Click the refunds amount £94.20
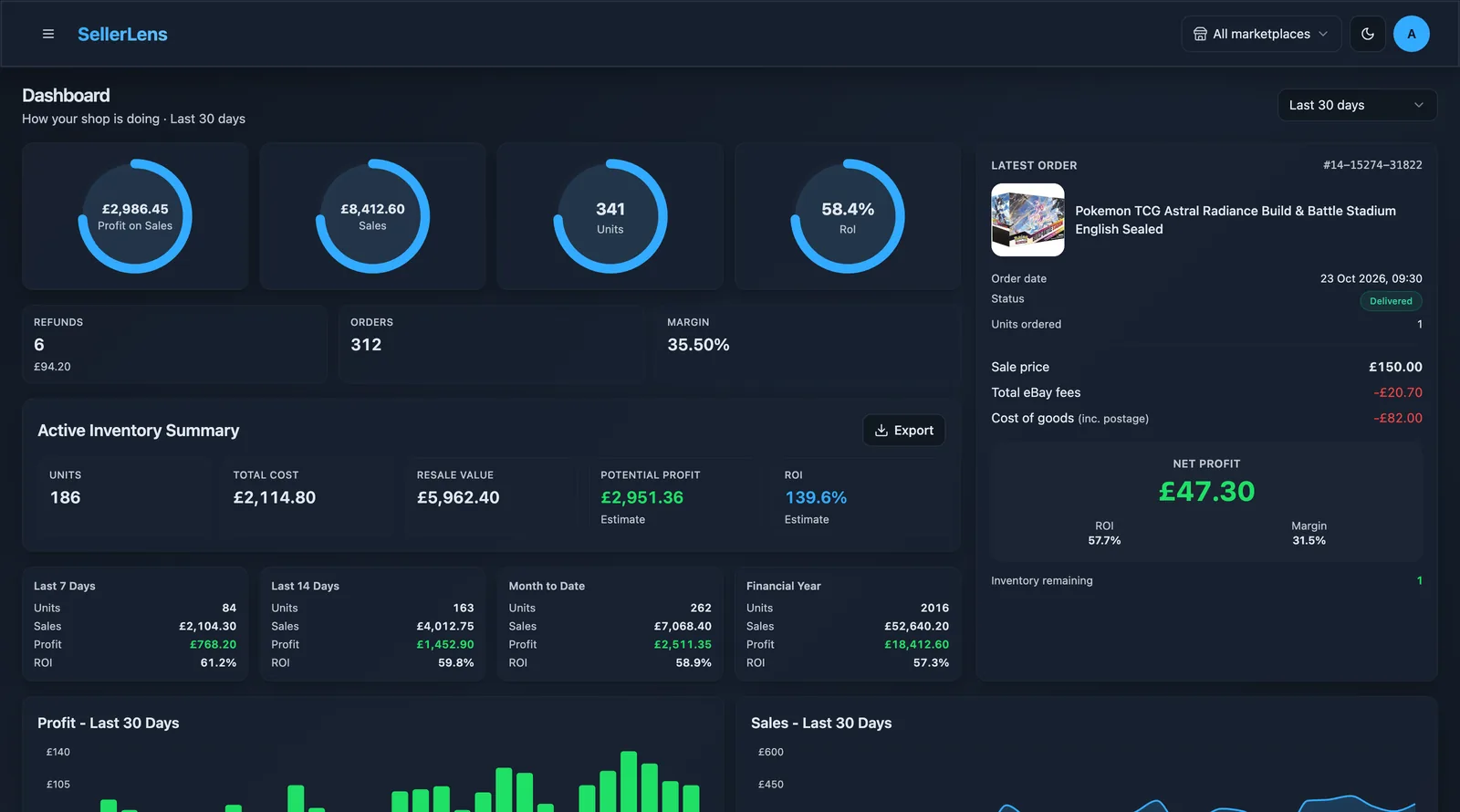Viewport: 1460px width, 812px height. pos(52,367)
